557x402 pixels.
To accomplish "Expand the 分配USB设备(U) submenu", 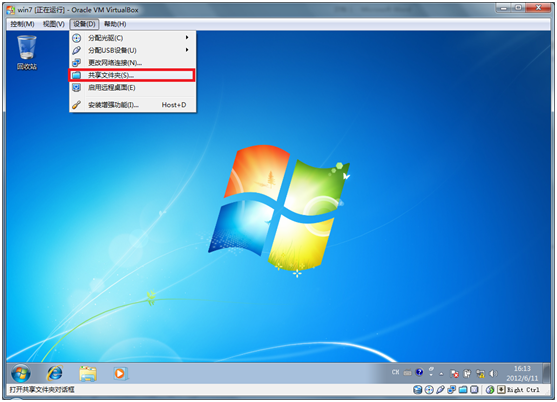I will click(x=132, y=50).
